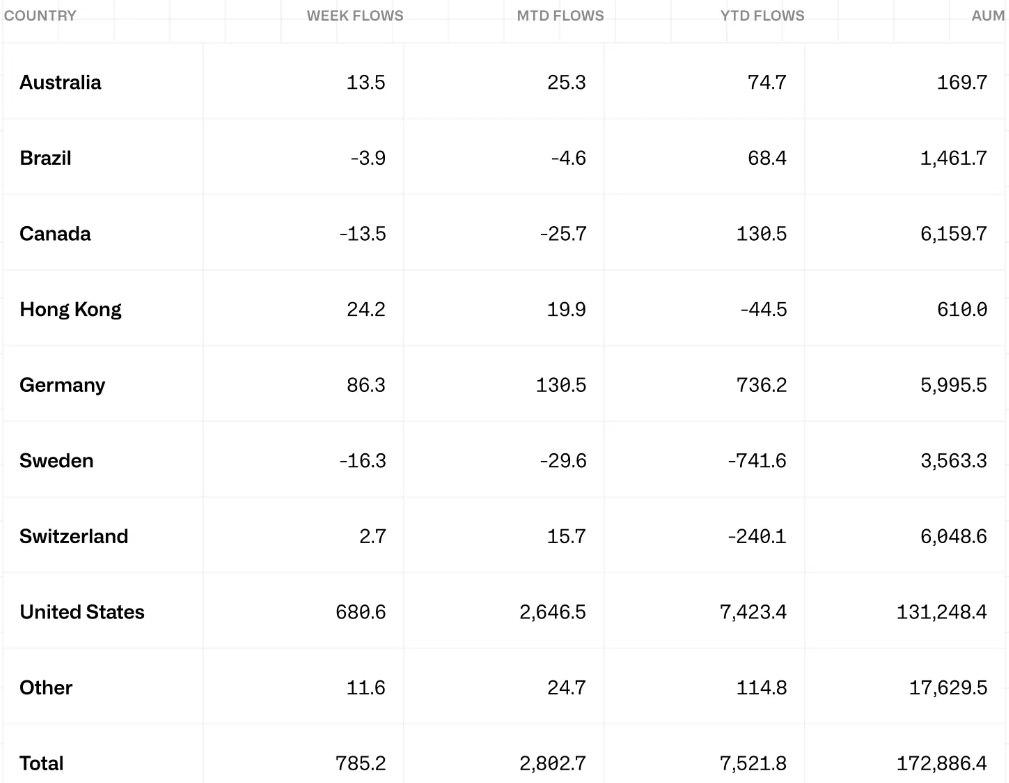Click the MTD FLOWS column header
Viewport: 1009px width, 783px height.
pyautogui.click(x=560, y=15)
